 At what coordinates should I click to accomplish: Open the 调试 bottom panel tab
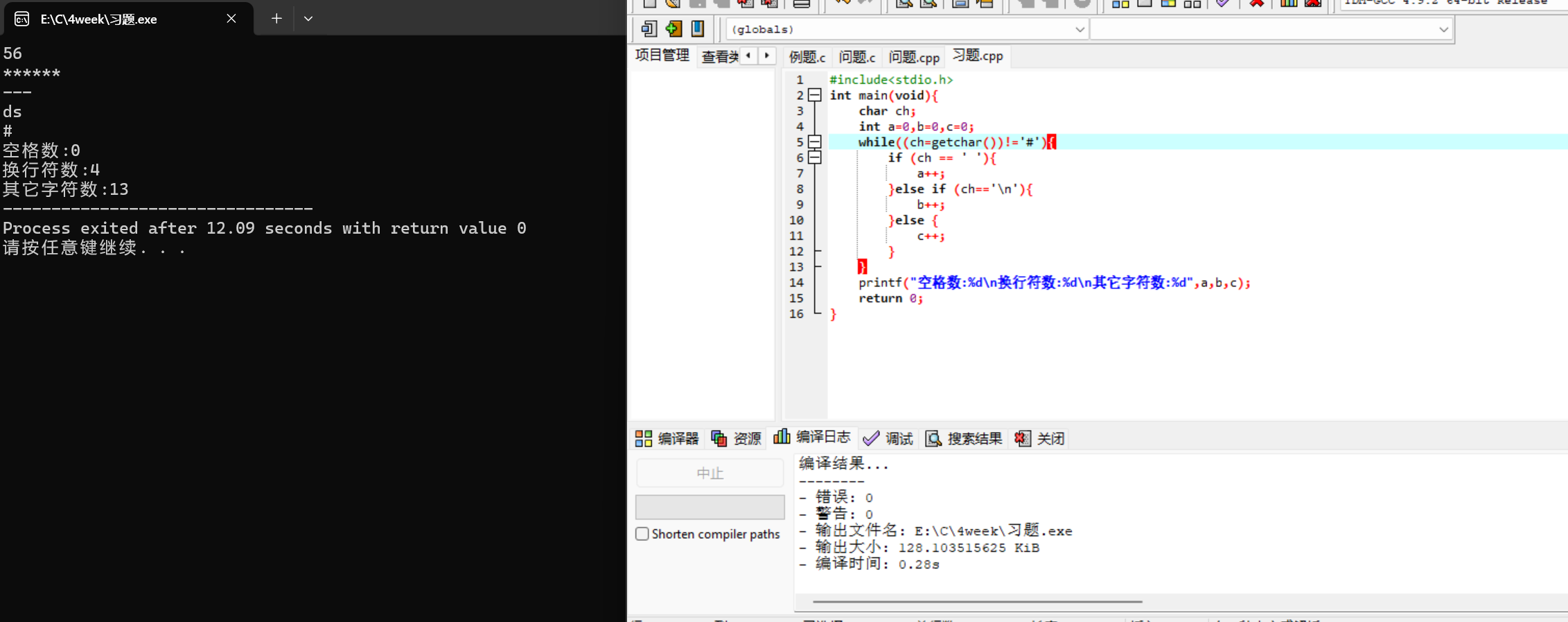[889, 438]
